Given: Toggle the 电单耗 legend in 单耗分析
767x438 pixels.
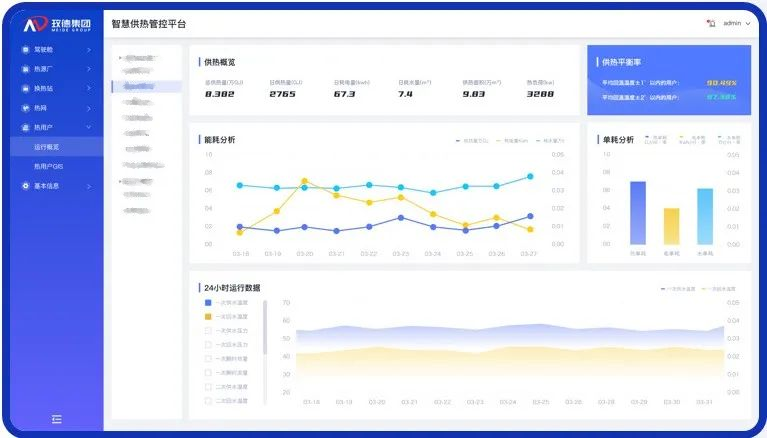Looking at the screenshot, I should (693, 140).
